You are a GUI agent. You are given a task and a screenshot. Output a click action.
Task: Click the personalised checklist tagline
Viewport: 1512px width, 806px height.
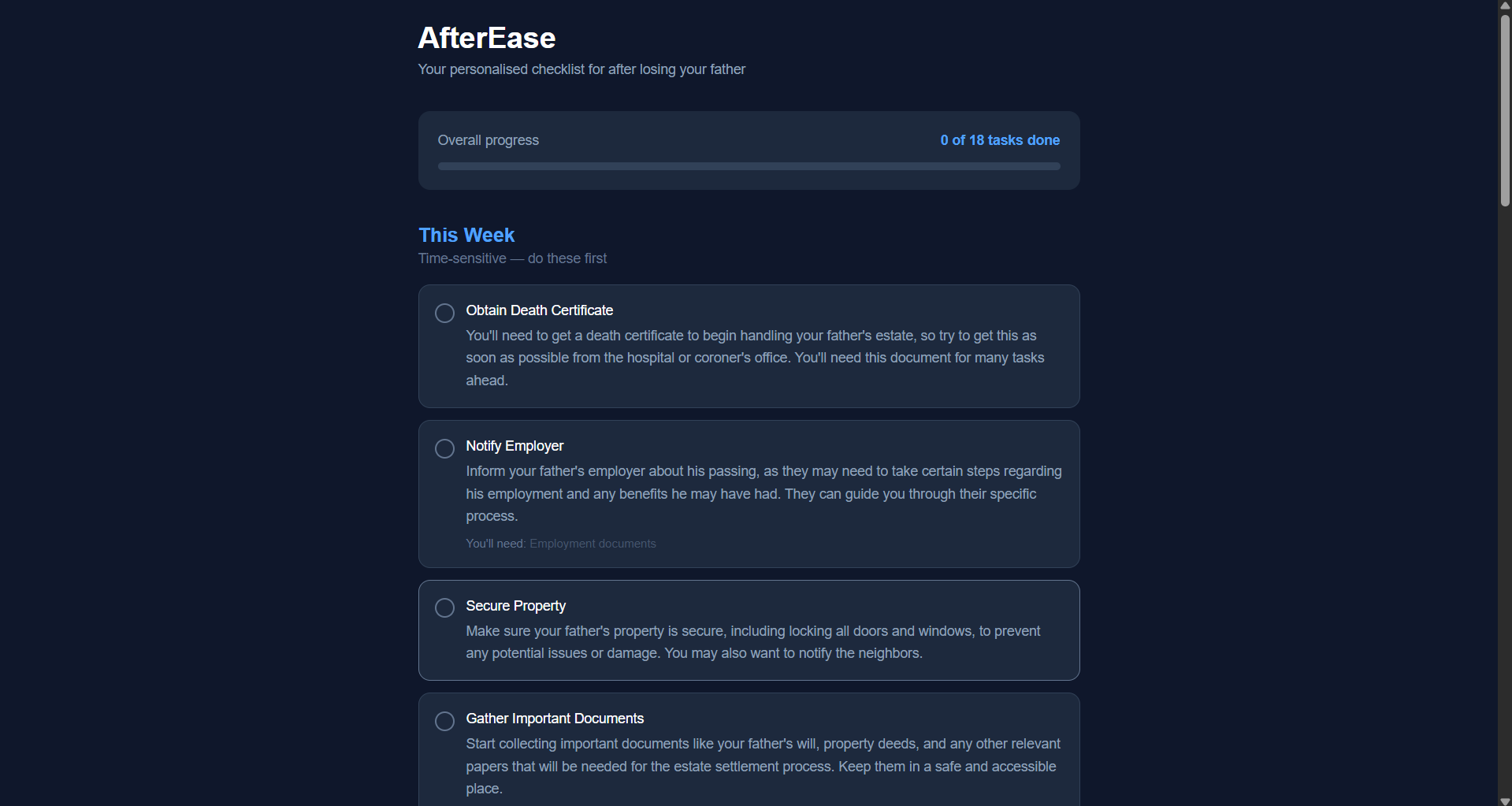coord(581,69)
